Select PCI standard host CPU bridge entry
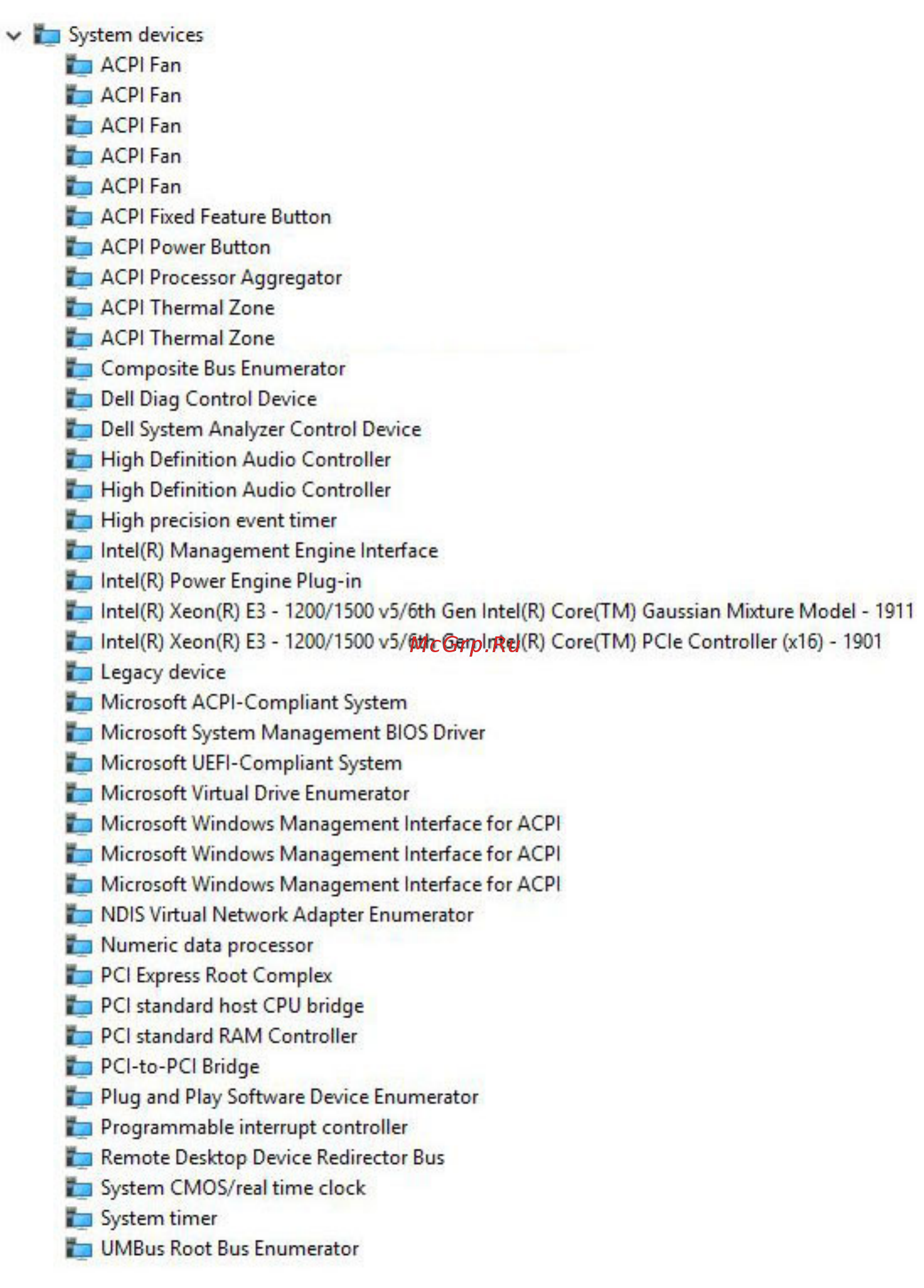Image resolution: width=924 pixels, height=1288 pixels. (233, 1006)
